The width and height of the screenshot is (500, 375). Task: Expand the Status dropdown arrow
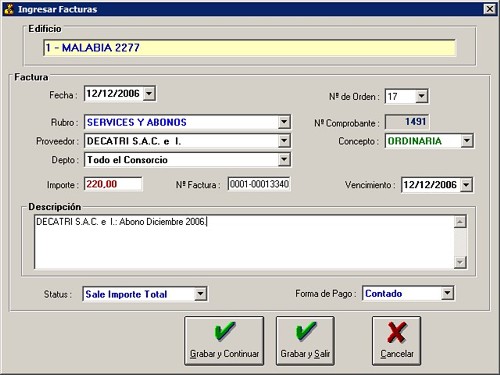click(x=200, y=294)
